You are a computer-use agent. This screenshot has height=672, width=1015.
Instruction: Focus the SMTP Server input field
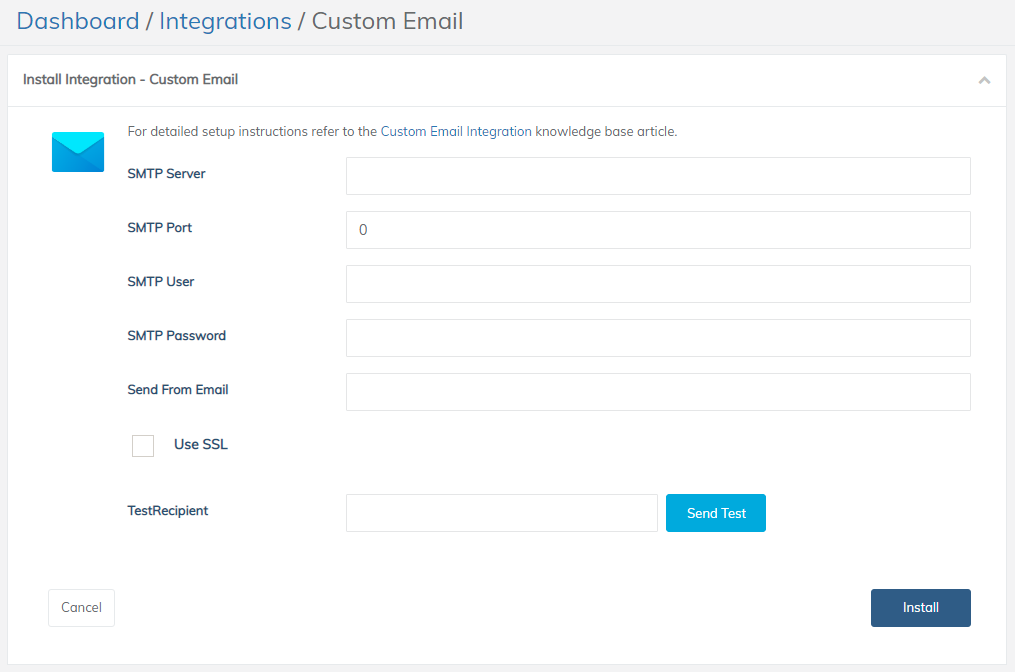pyautogui.click(x=658, y=176)
